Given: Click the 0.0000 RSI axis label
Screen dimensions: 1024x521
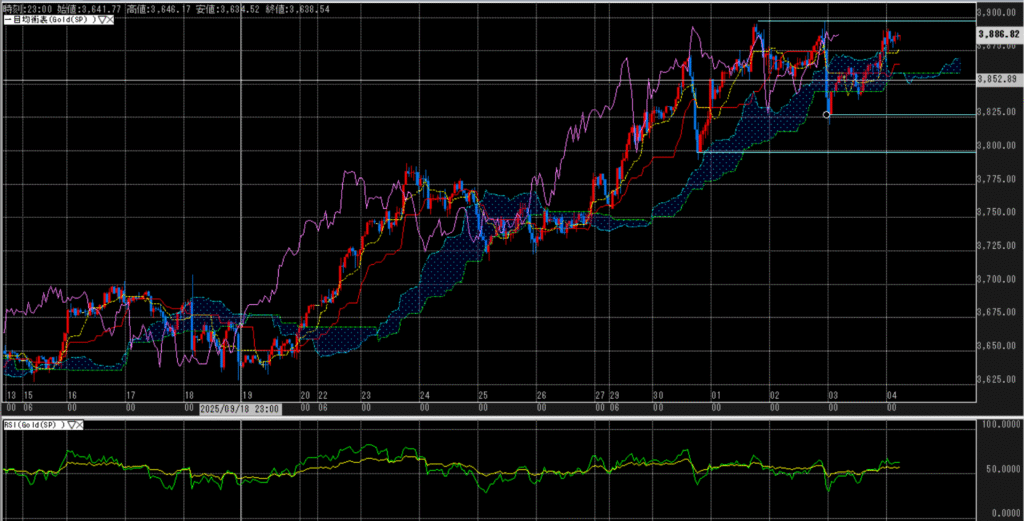Looking at the screenshot, I should (1001, 510).
